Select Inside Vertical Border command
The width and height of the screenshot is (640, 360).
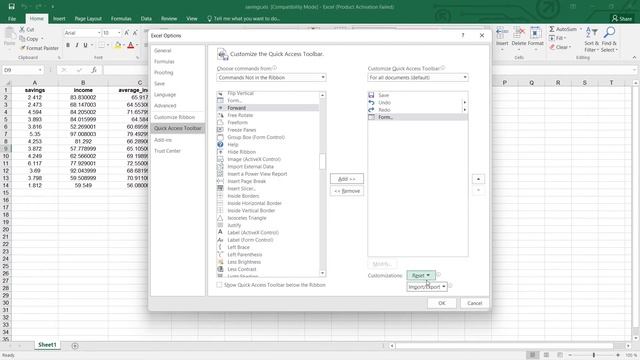268,211
